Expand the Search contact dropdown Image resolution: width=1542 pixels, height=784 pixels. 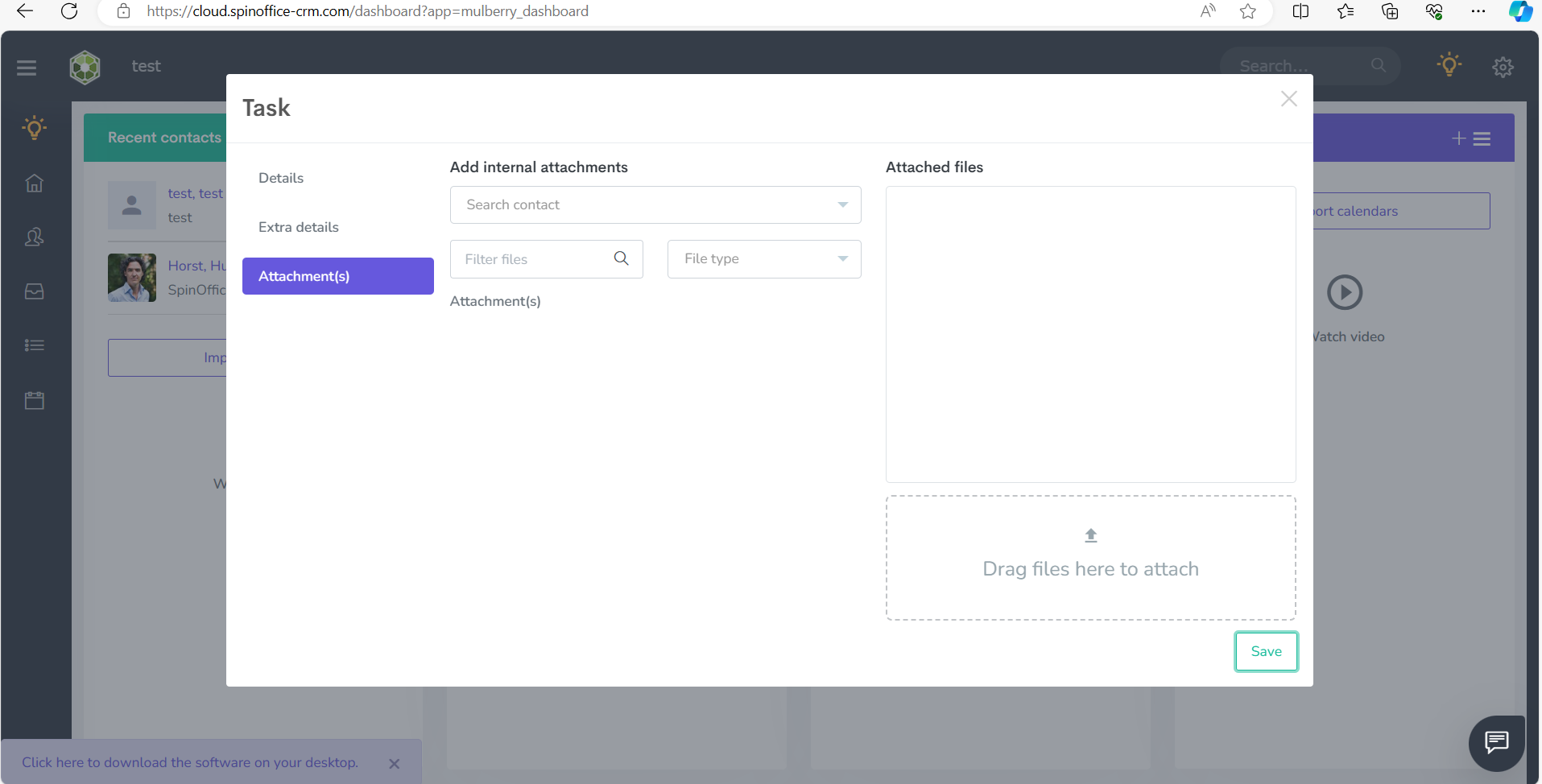tap(655, 204)
